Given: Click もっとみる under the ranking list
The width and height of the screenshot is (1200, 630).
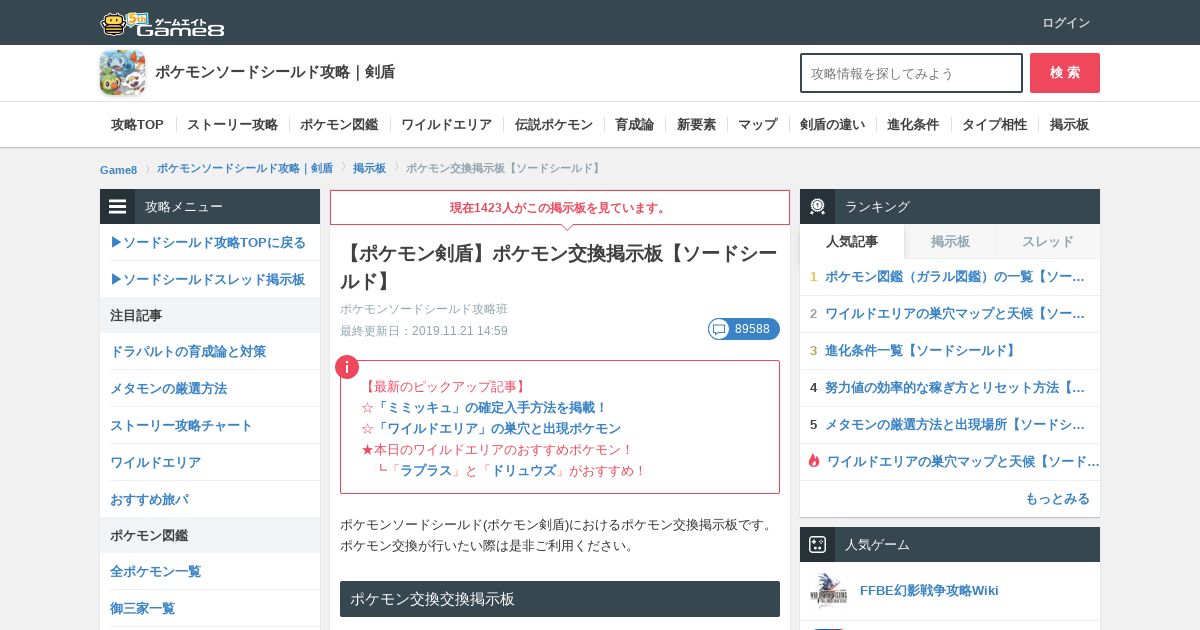Looking at the screenshot, I should point(1057,499).
